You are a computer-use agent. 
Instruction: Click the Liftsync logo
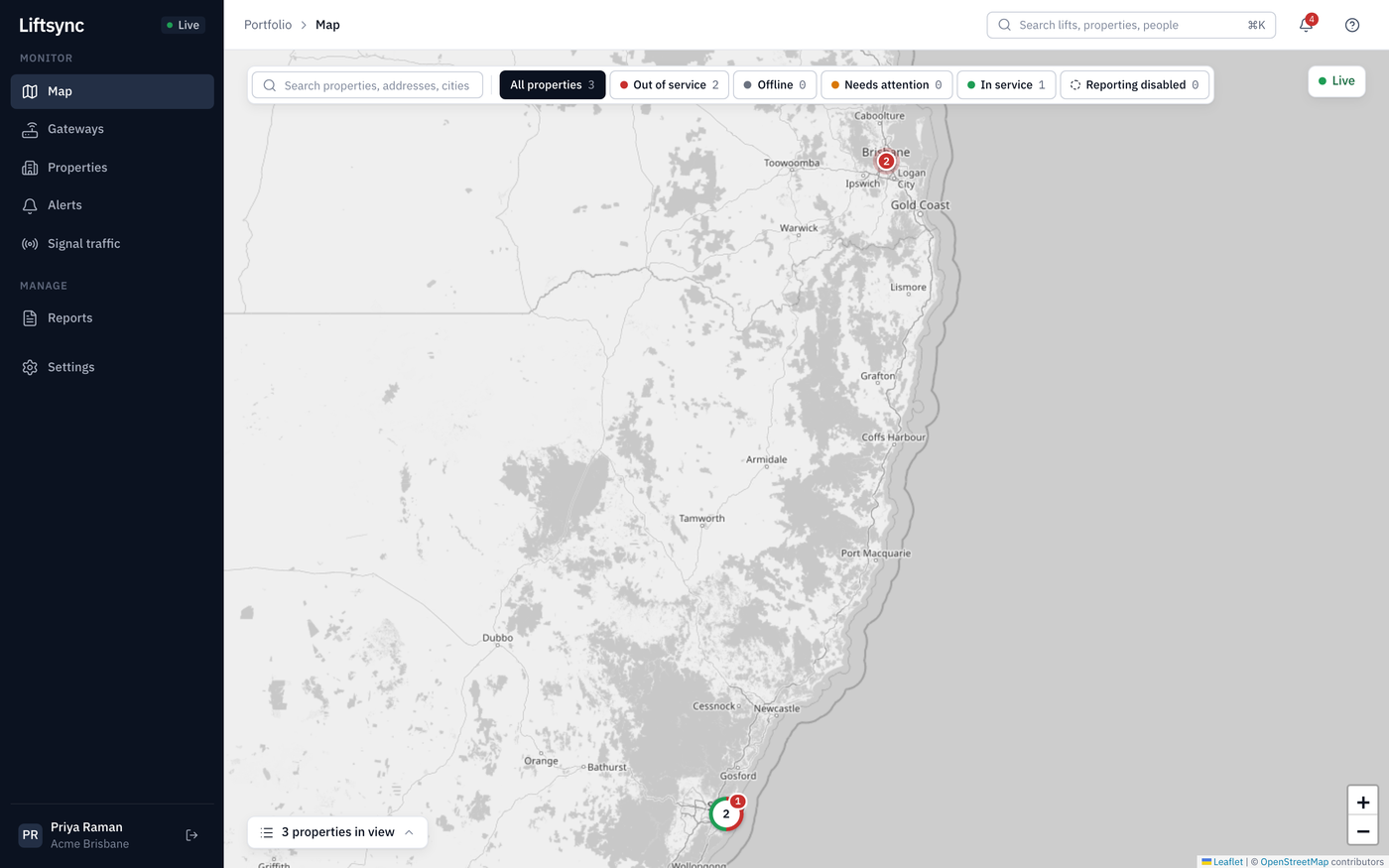[x=52, y=25]
